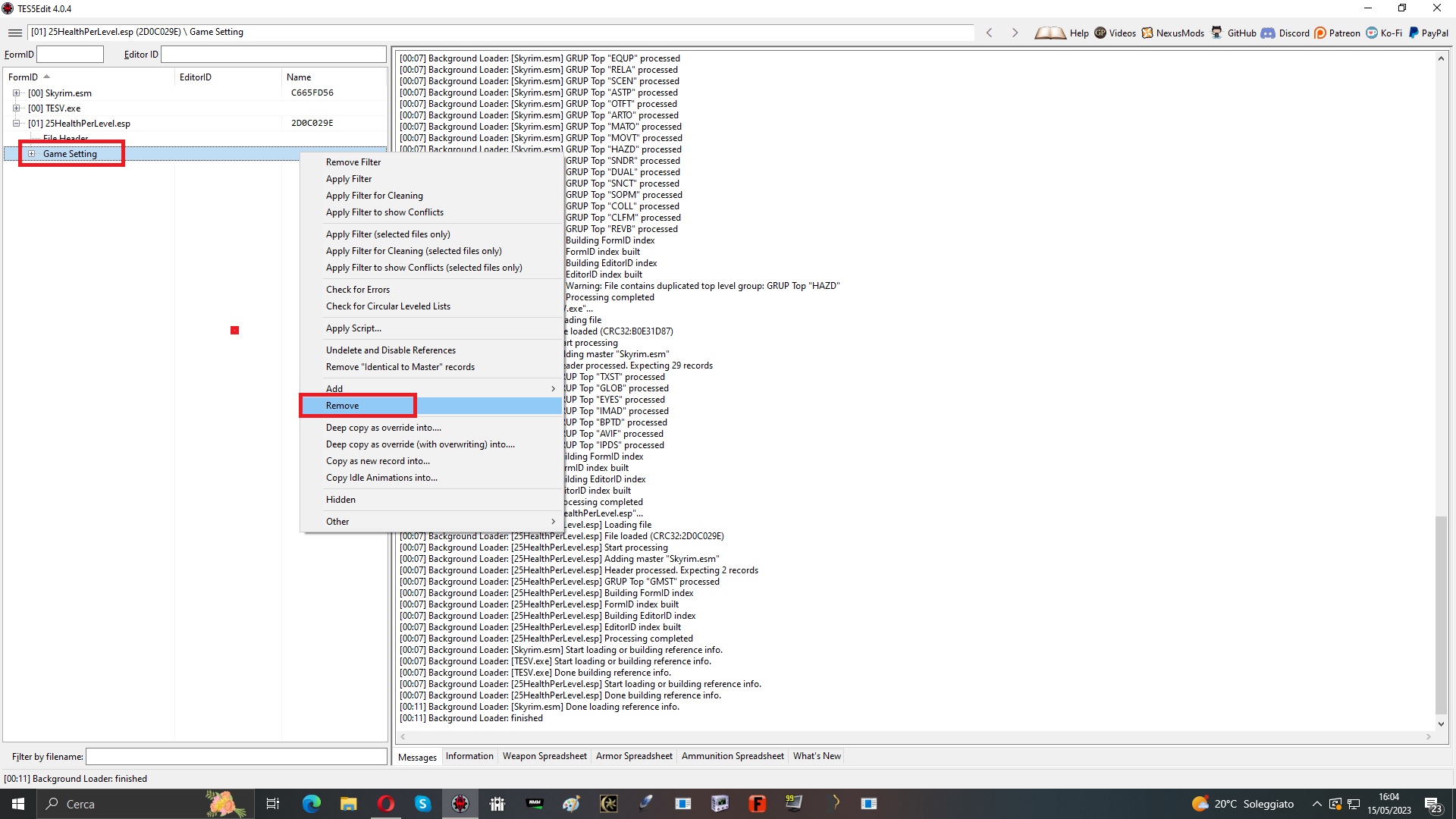Screen dimensions: 1456x819
Task: Launch Microsoft Edge from taskbar
Action: pos(312,804)
